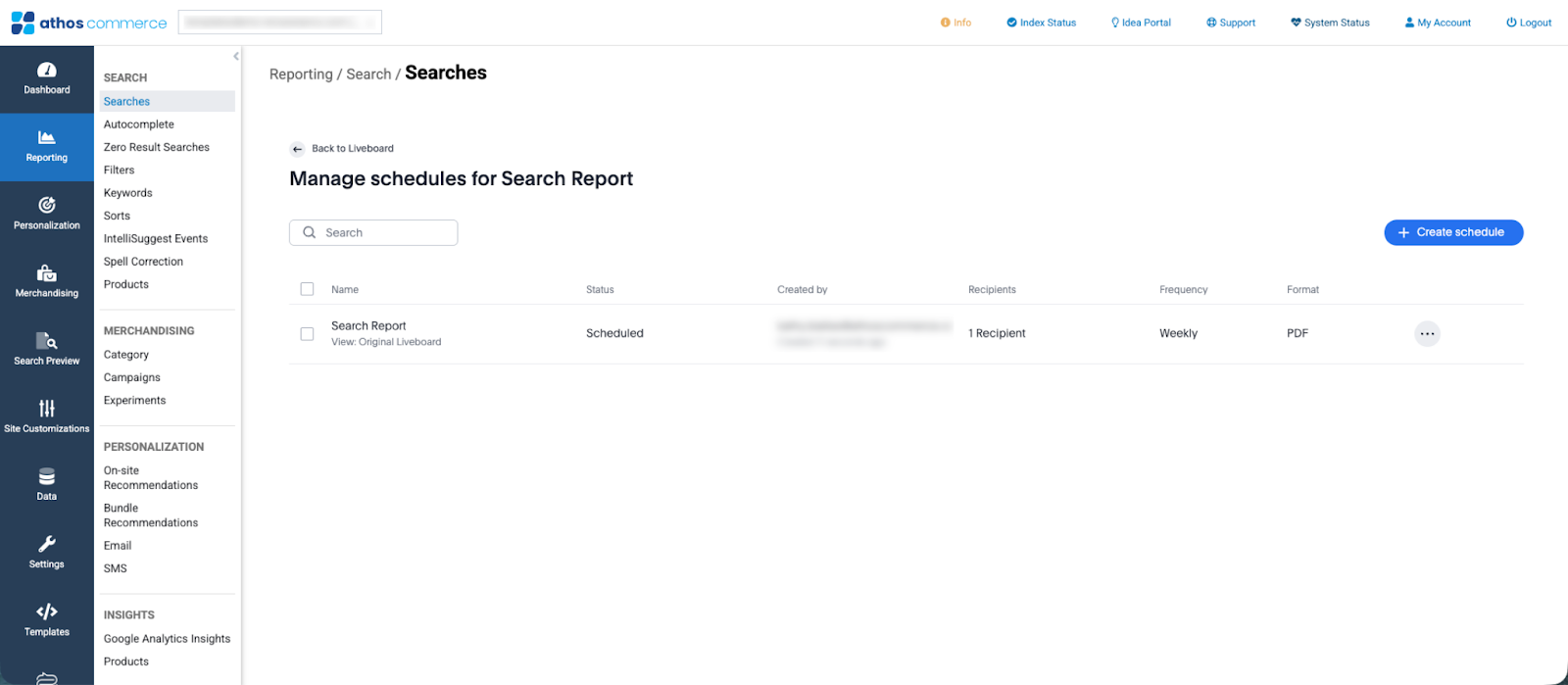
Task: Open the site selector dropdown
Action: pyautogui.click(x=280, y=23)
